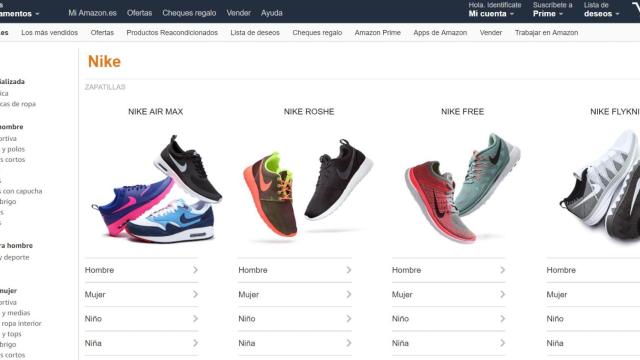Open the Lista de deseos dropdown in header
This screenshot has width=640, height=360.
[601, 9]
